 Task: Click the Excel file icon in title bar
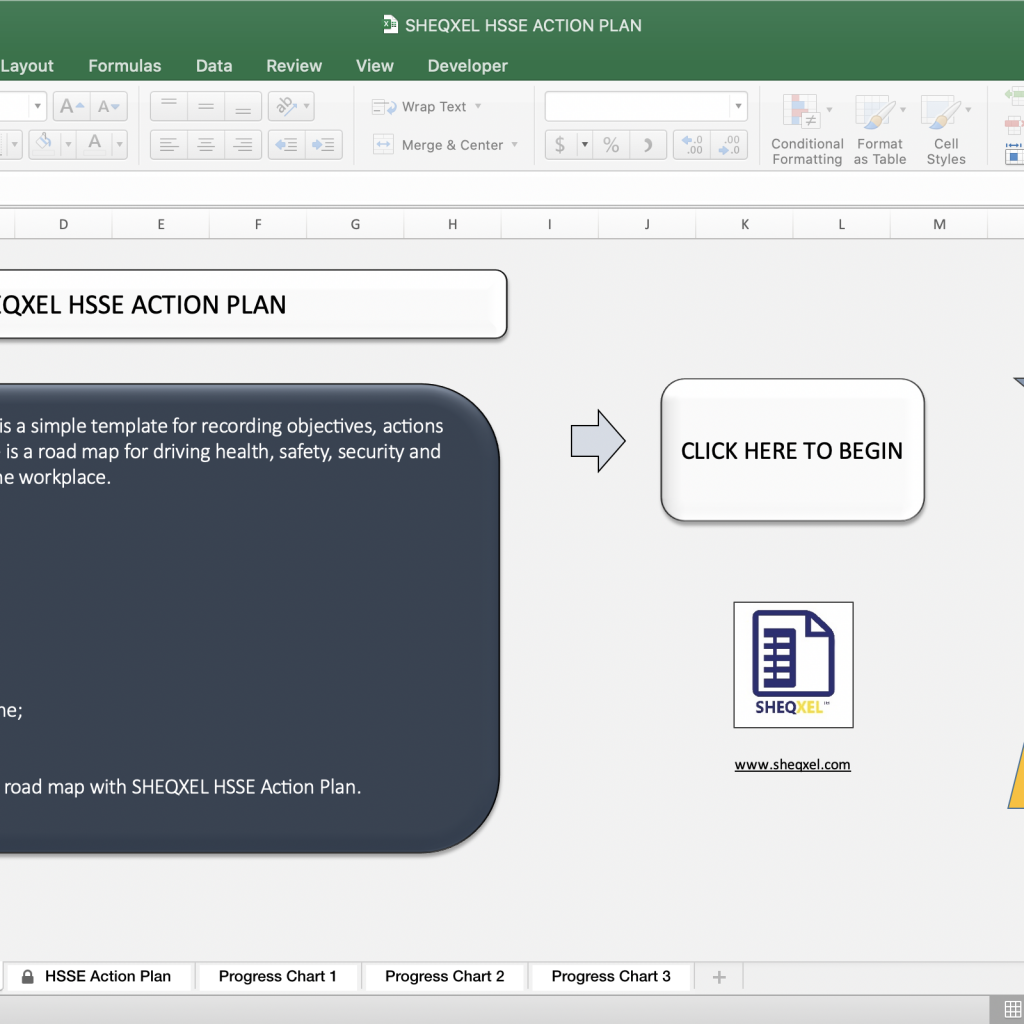390,25
